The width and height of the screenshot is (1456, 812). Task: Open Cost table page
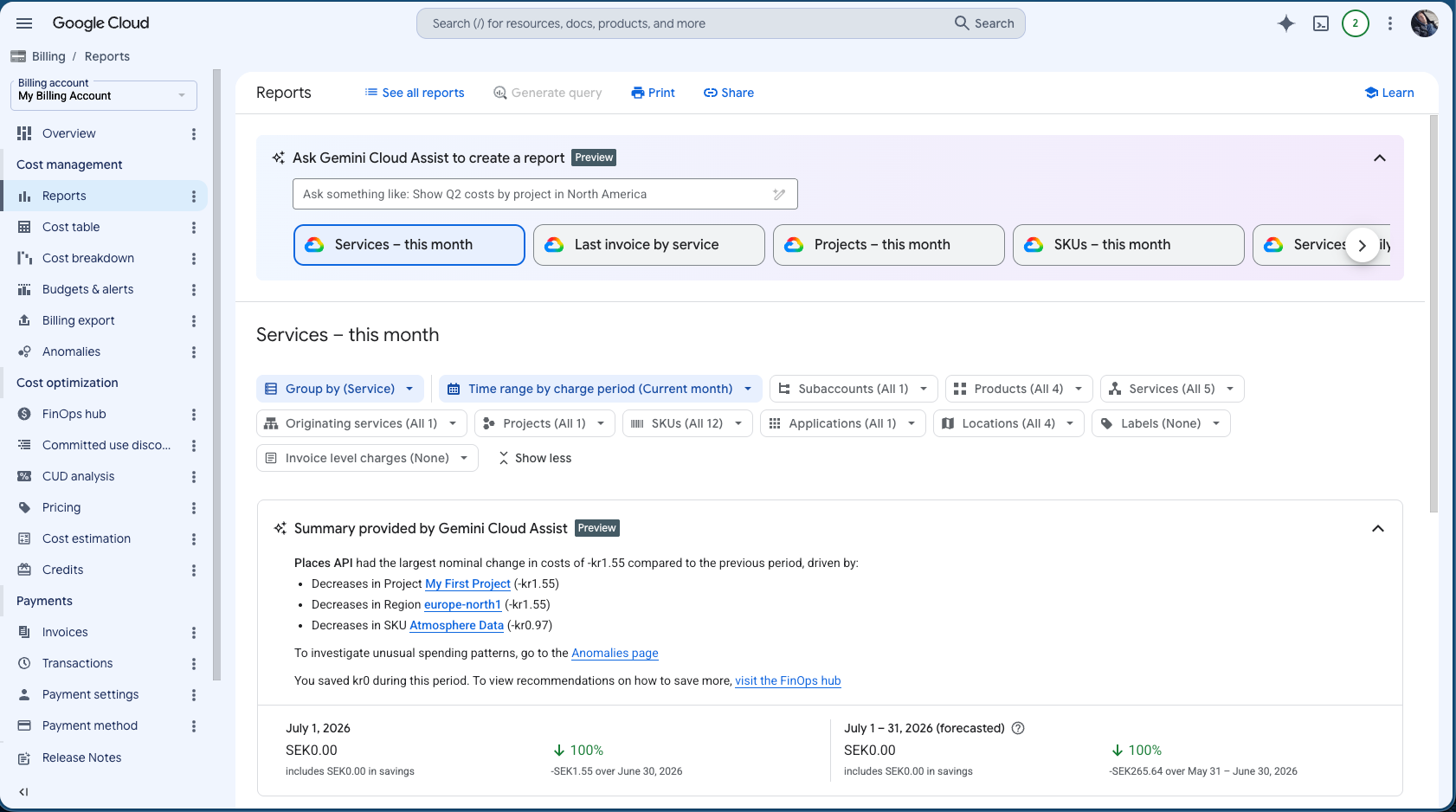[71, 227]
